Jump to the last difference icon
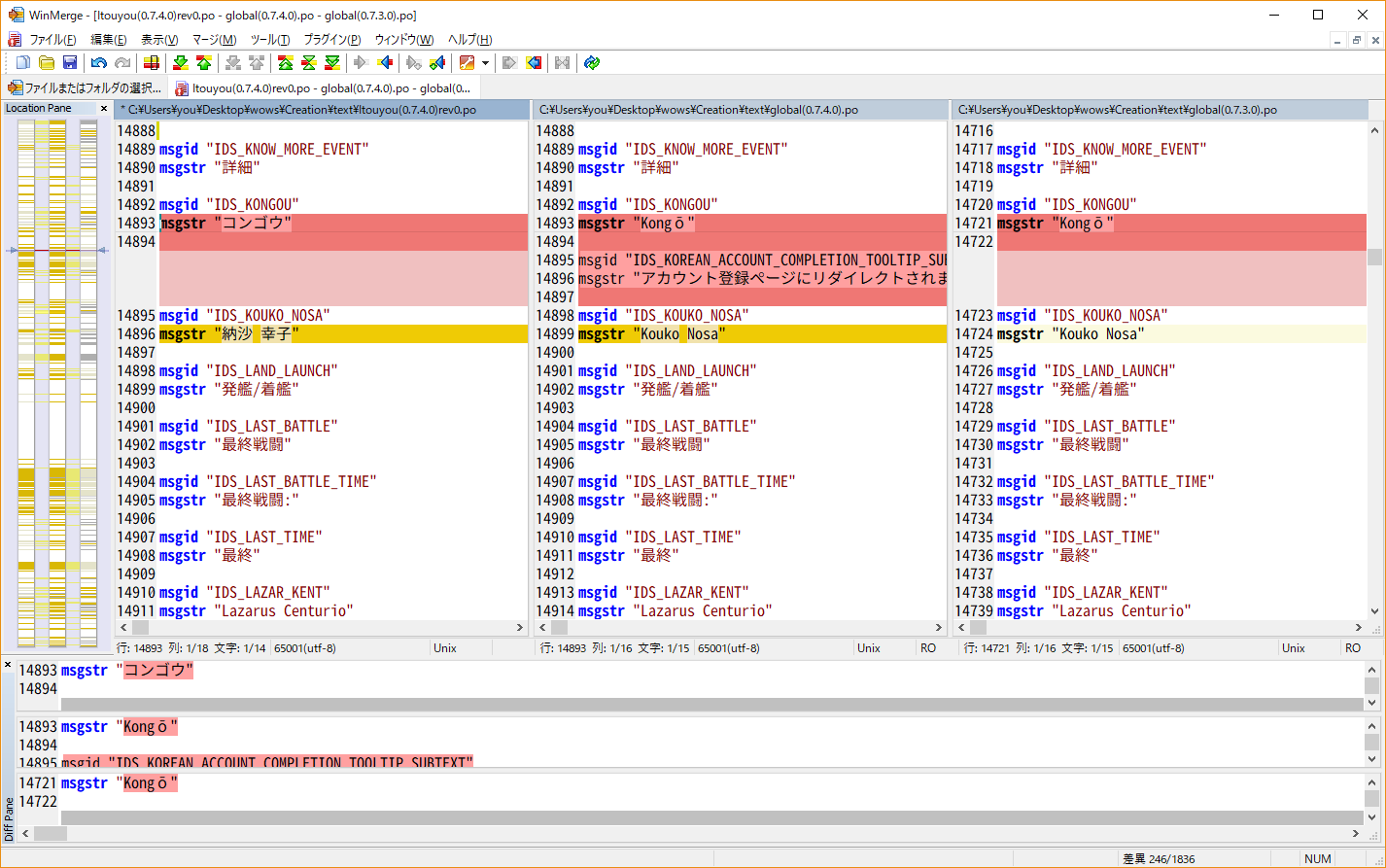 pyautogui.click(x=331, y=63)
